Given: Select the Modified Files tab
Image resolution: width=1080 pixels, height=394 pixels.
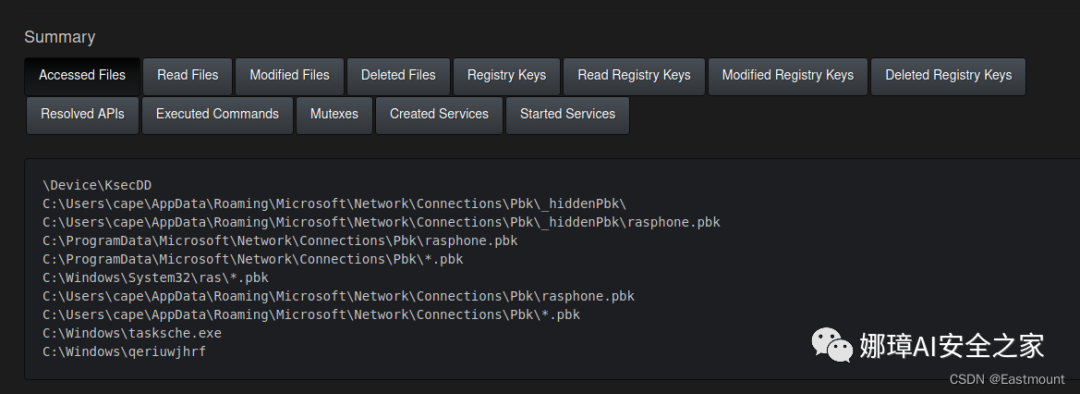Looking at the screenshot, I should 289,76.
